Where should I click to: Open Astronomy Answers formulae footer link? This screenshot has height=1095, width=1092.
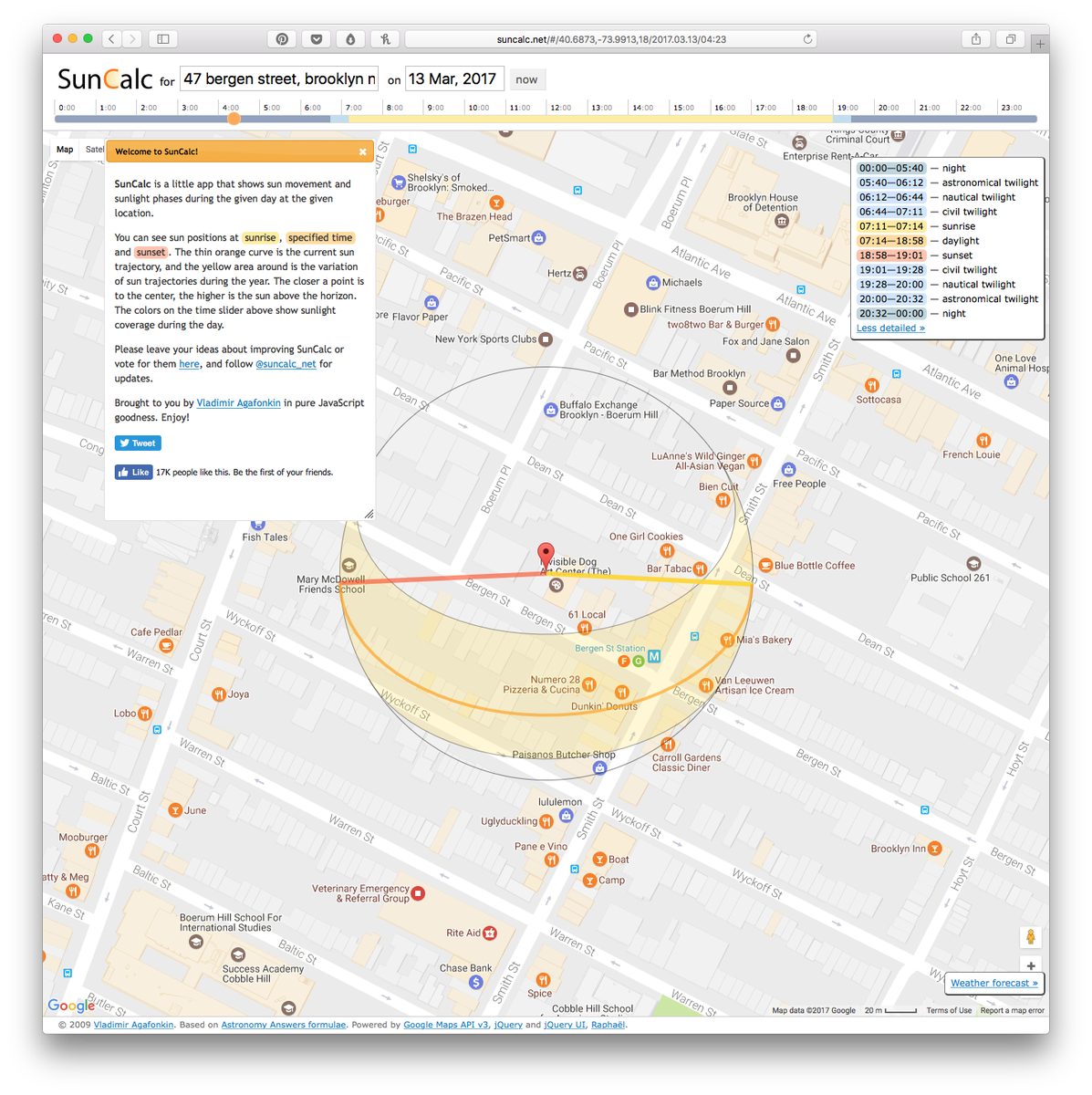284,1025
